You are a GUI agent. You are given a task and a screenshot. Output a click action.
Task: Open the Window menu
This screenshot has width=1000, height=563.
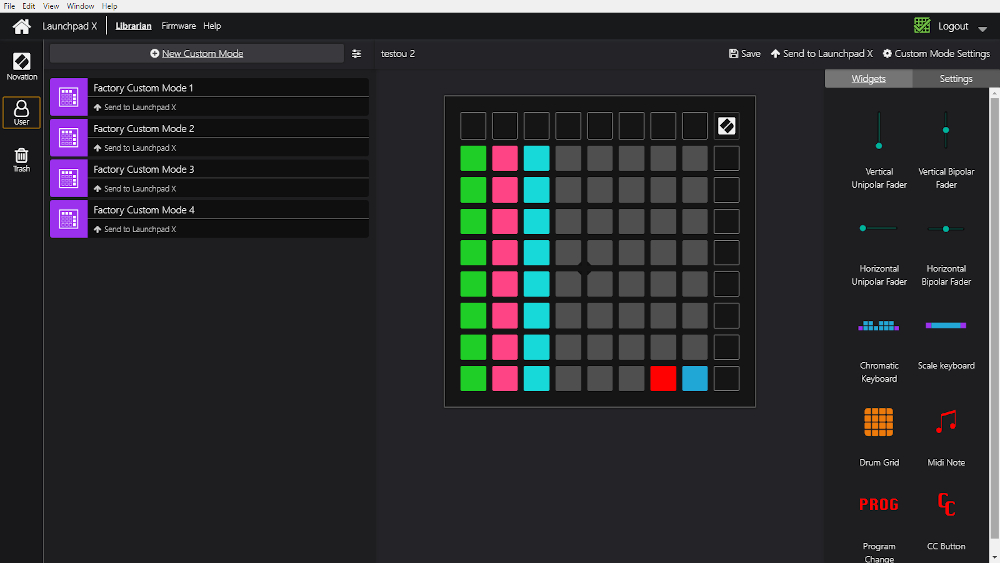80,6
